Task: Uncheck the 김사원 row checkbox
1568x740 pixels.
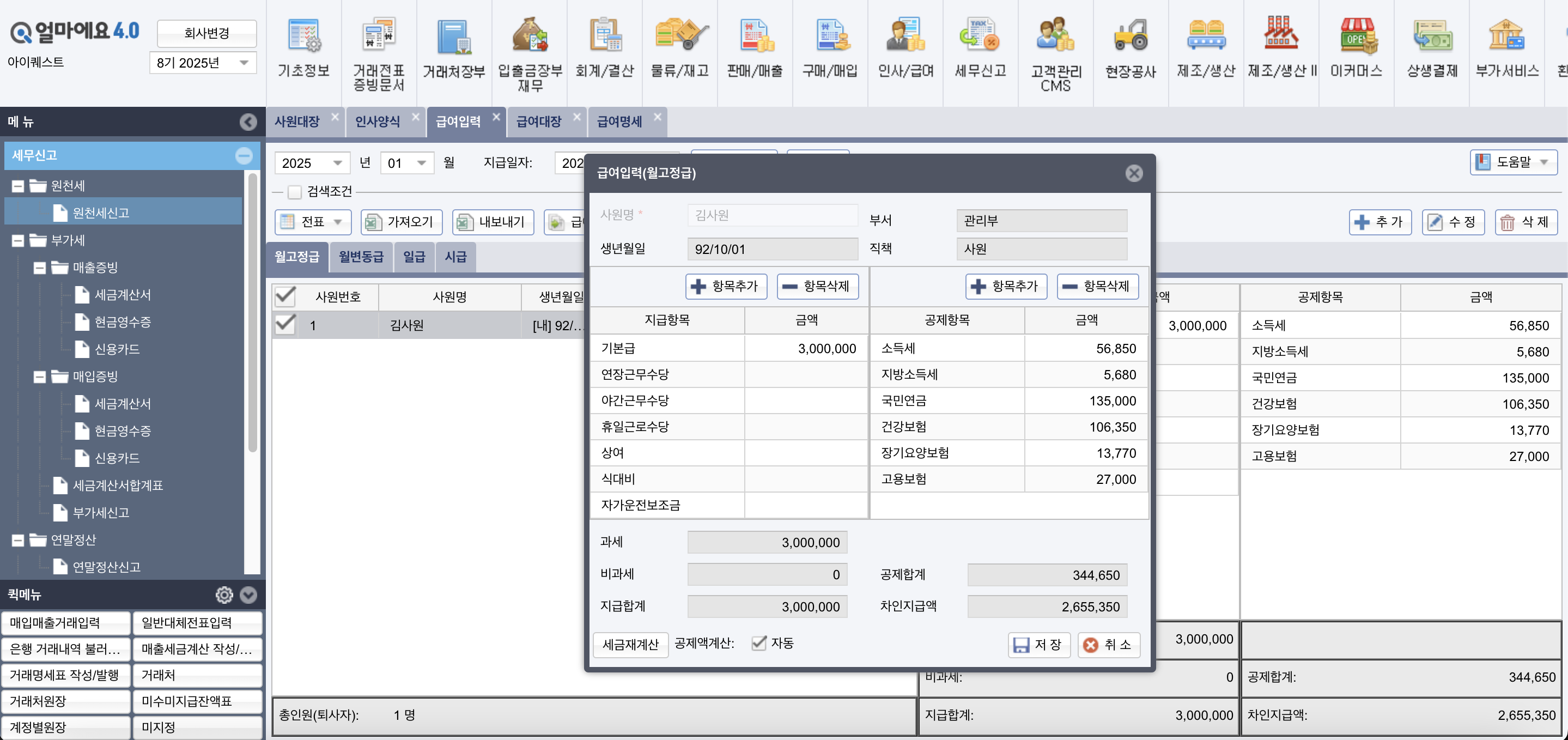Action: pyautogui.click(x=285, y=325)
